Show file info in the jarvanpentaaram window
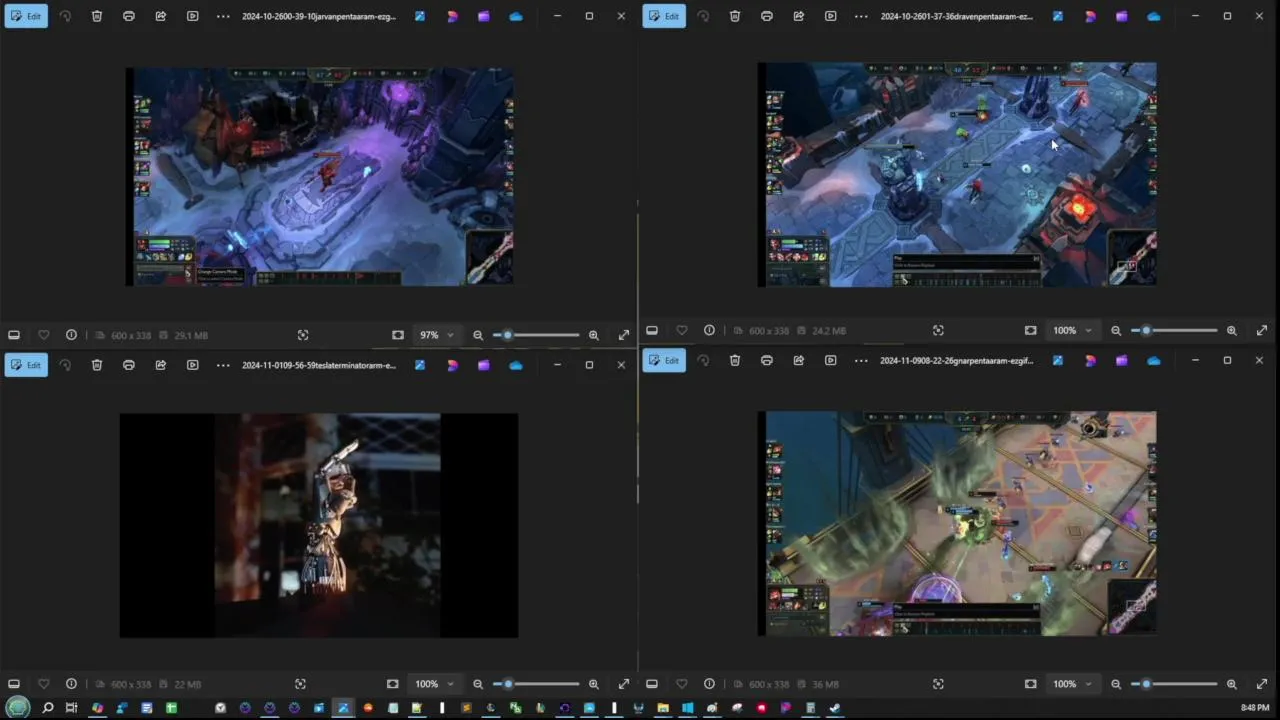This screenshot has width=1280, height=720. tap(71, 335)
